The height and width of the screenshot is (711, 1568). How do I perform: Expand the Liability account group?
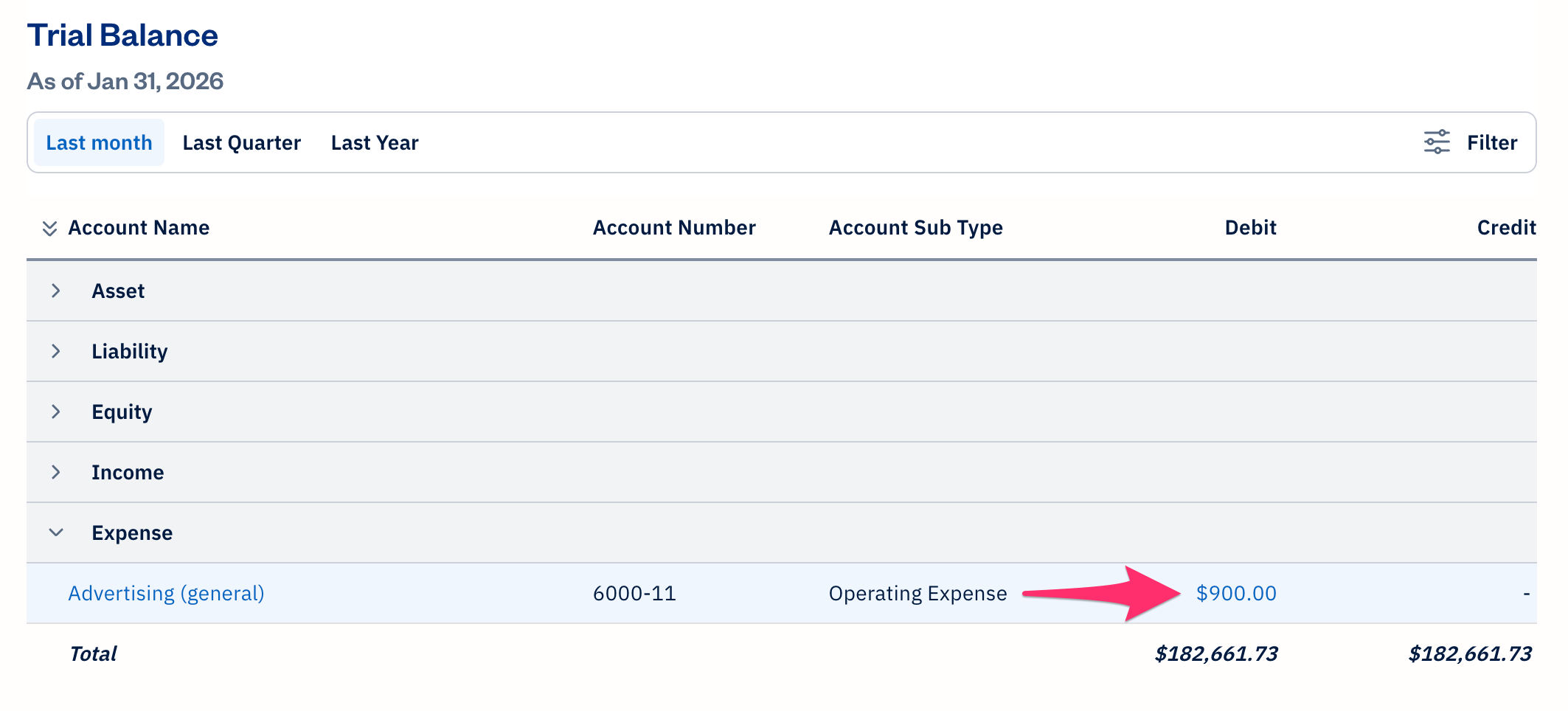[56, 352]
